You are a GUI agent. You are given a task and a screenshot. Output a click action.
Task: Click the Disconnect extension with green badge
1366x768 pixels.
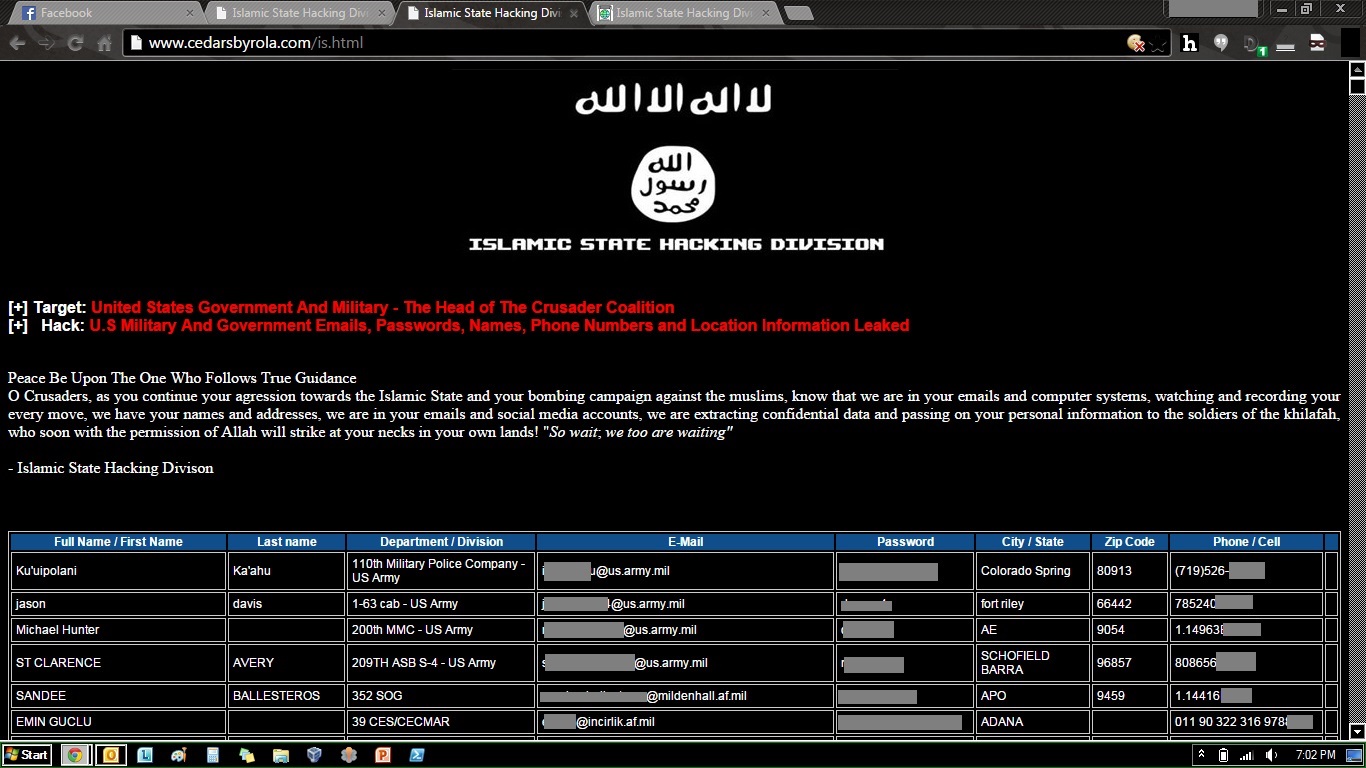click(x=1250, y=43)
